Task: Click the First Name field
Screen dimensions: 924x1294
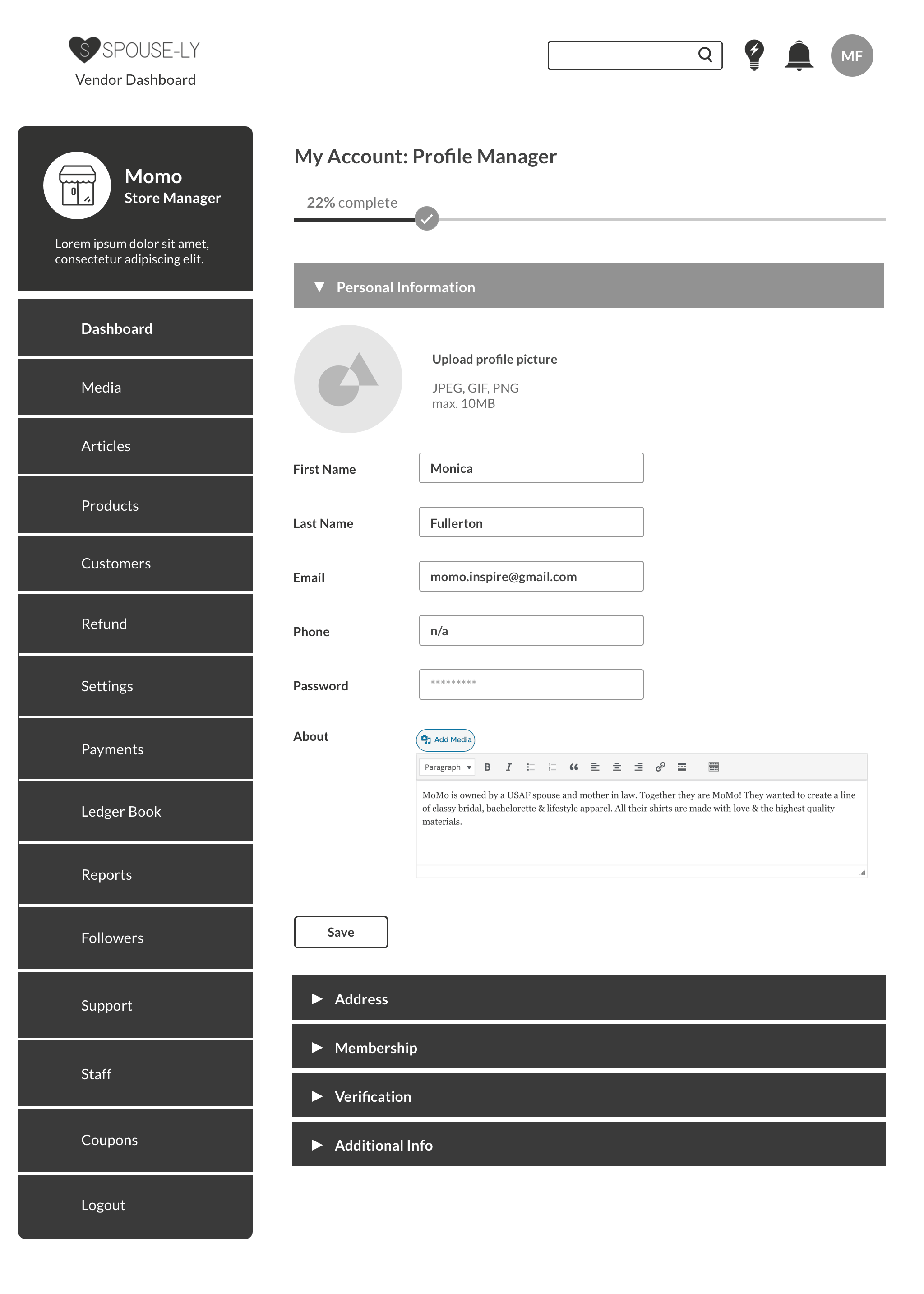Action: point(531,468)
